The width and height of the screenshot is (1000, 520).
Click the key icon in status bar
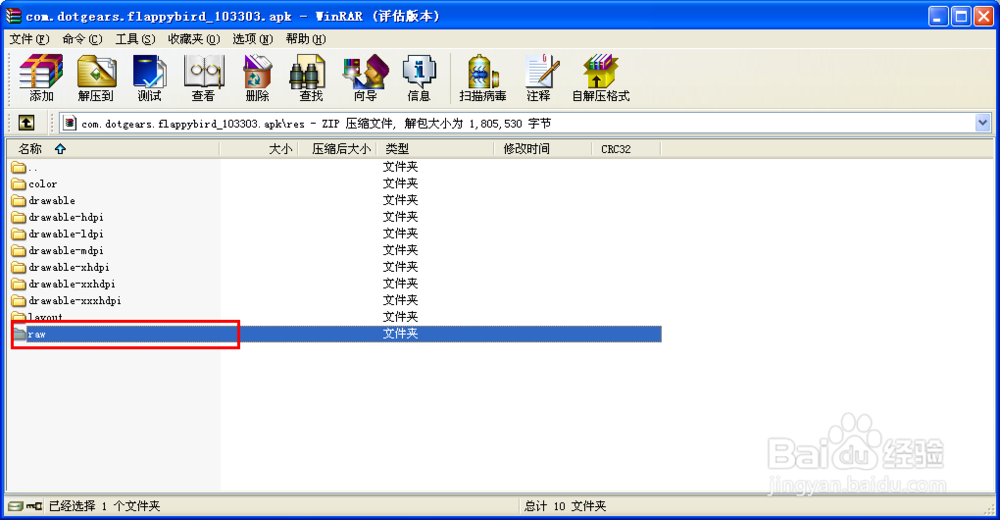(34, 506)
